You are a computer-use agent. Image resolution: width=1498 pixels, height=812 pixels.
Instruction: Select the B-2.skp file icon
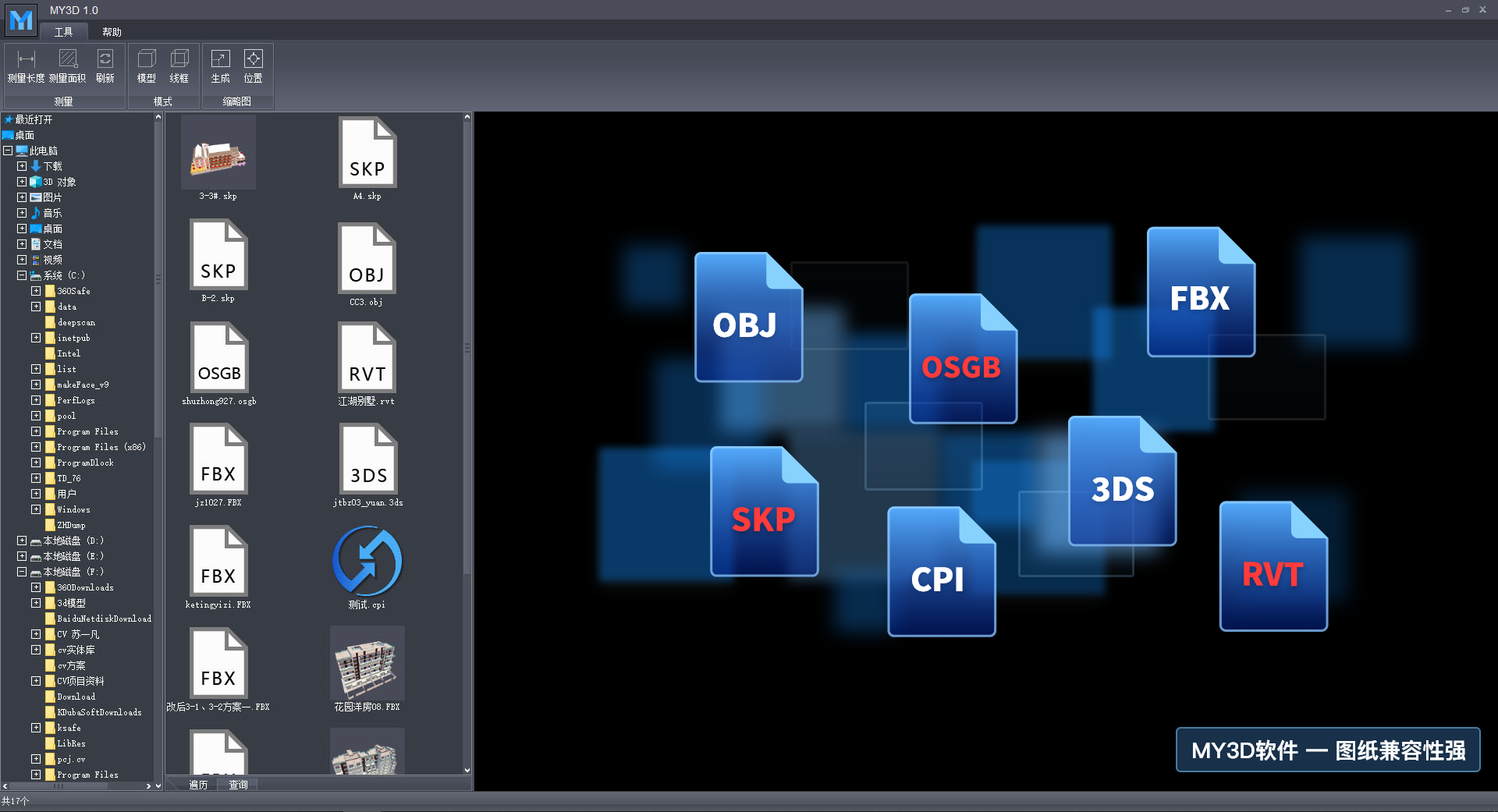[218, 255]
